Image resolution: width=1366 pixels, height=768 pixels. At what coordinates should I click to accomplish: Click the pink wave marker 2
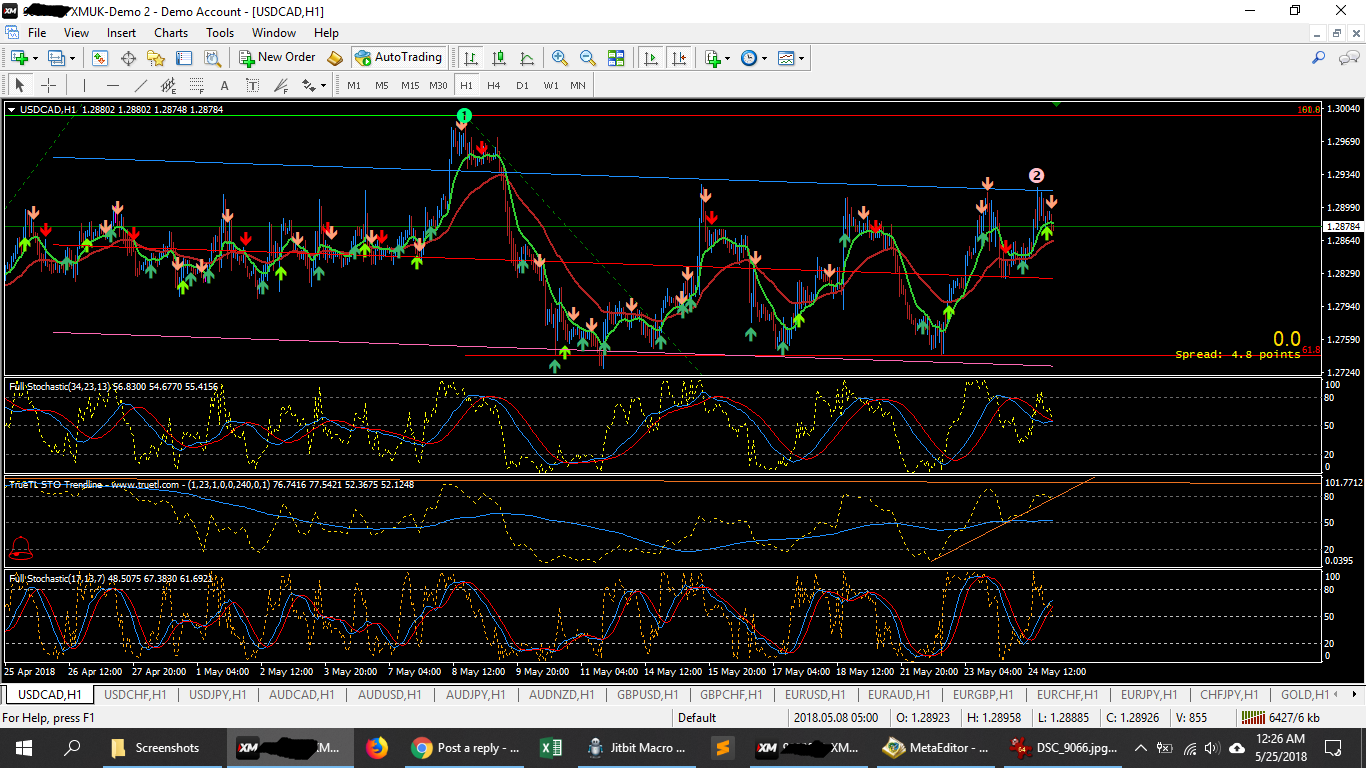point(1037,176)
